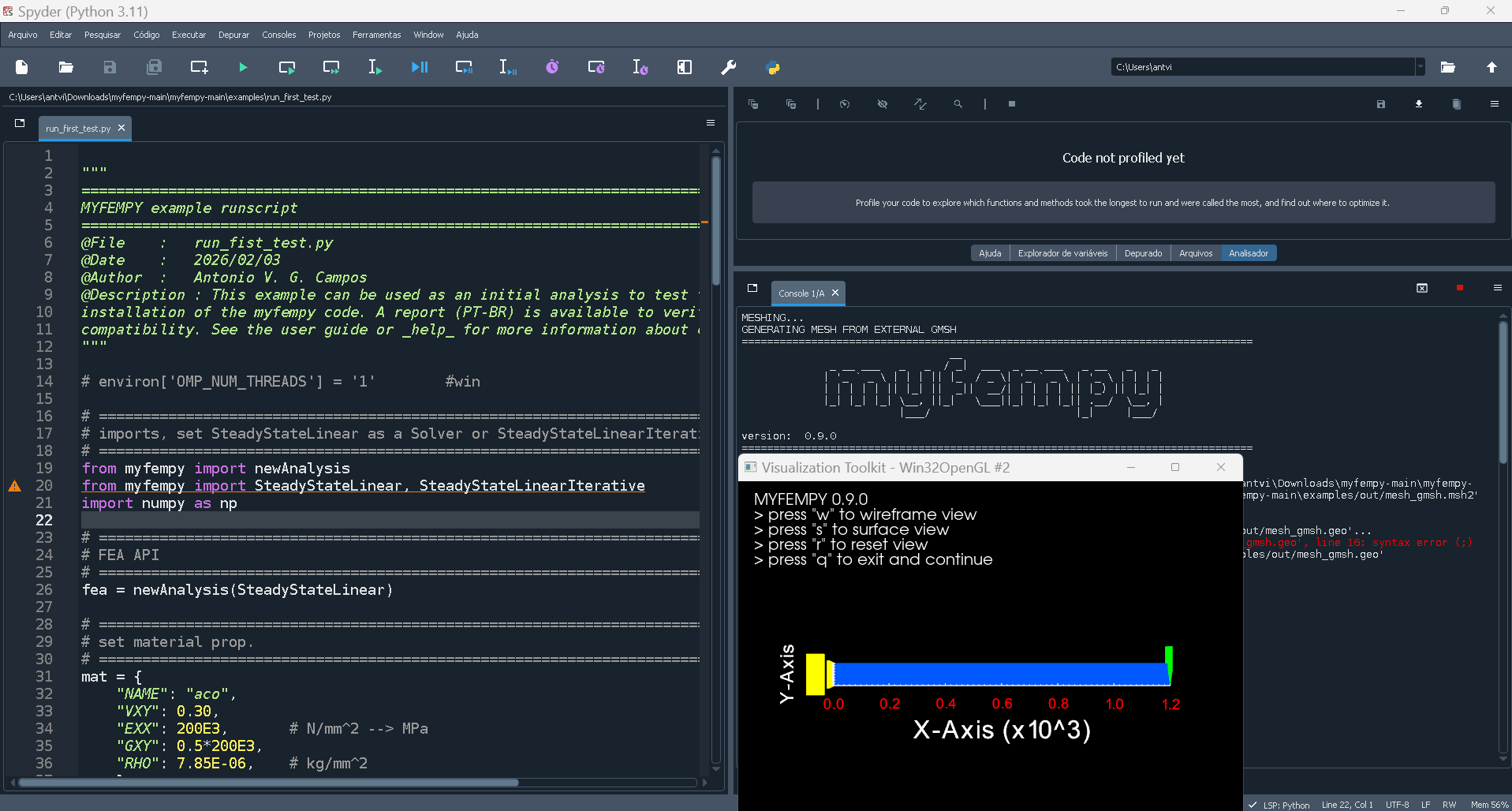The width and height of the screenshot is (1512, 811).
Task: Open the console pane options menu
Action: (x=1498, y=288)
